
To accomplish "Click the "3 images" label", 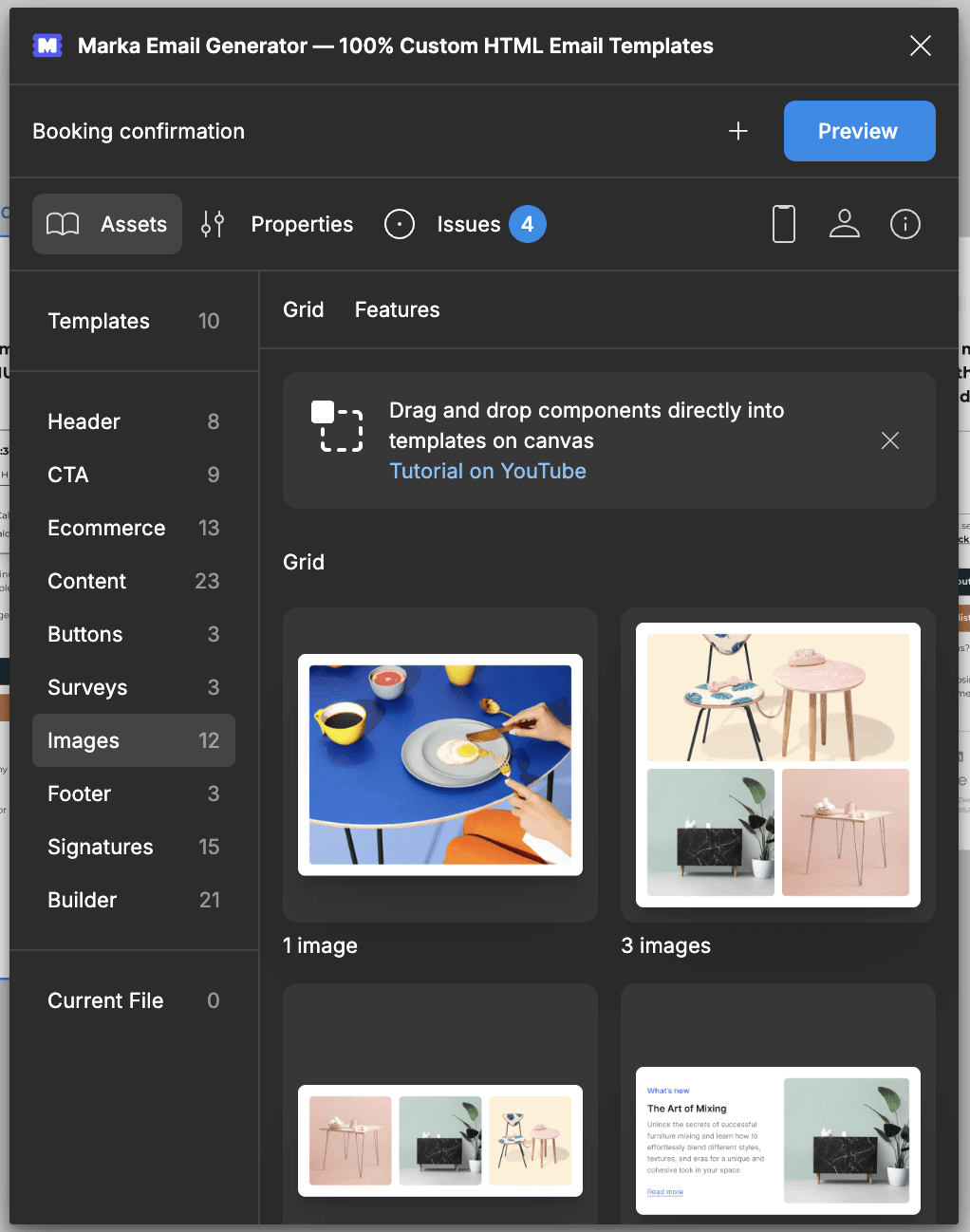I will (666, 945).
